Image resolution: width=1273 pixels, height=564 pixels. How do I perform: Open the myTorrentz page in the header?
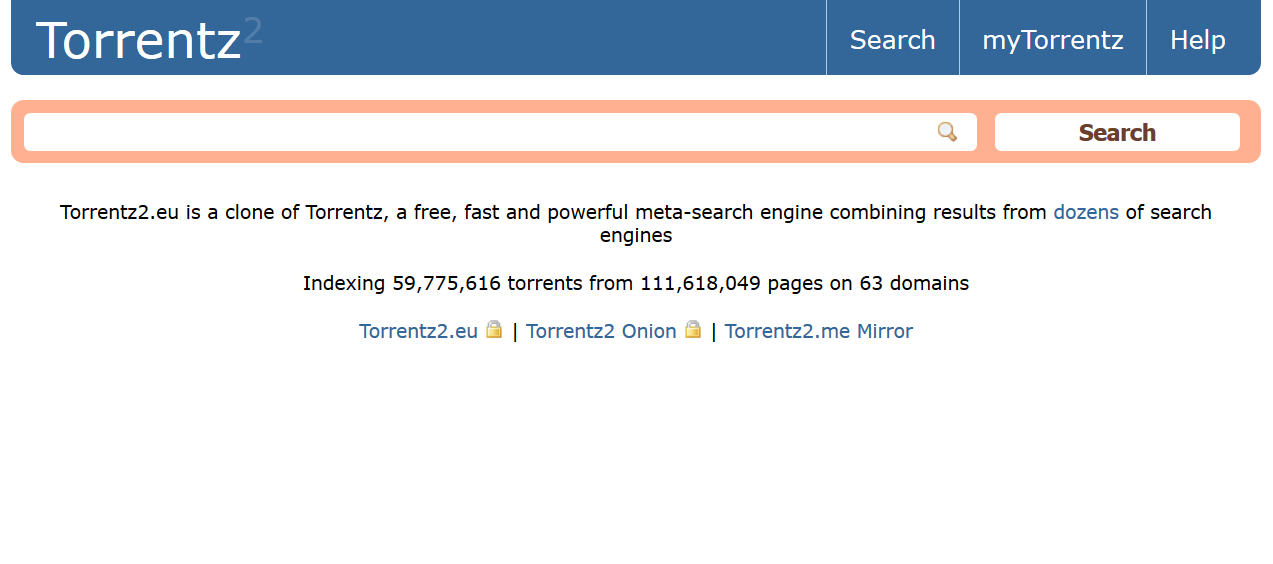tap(1053, 40)
